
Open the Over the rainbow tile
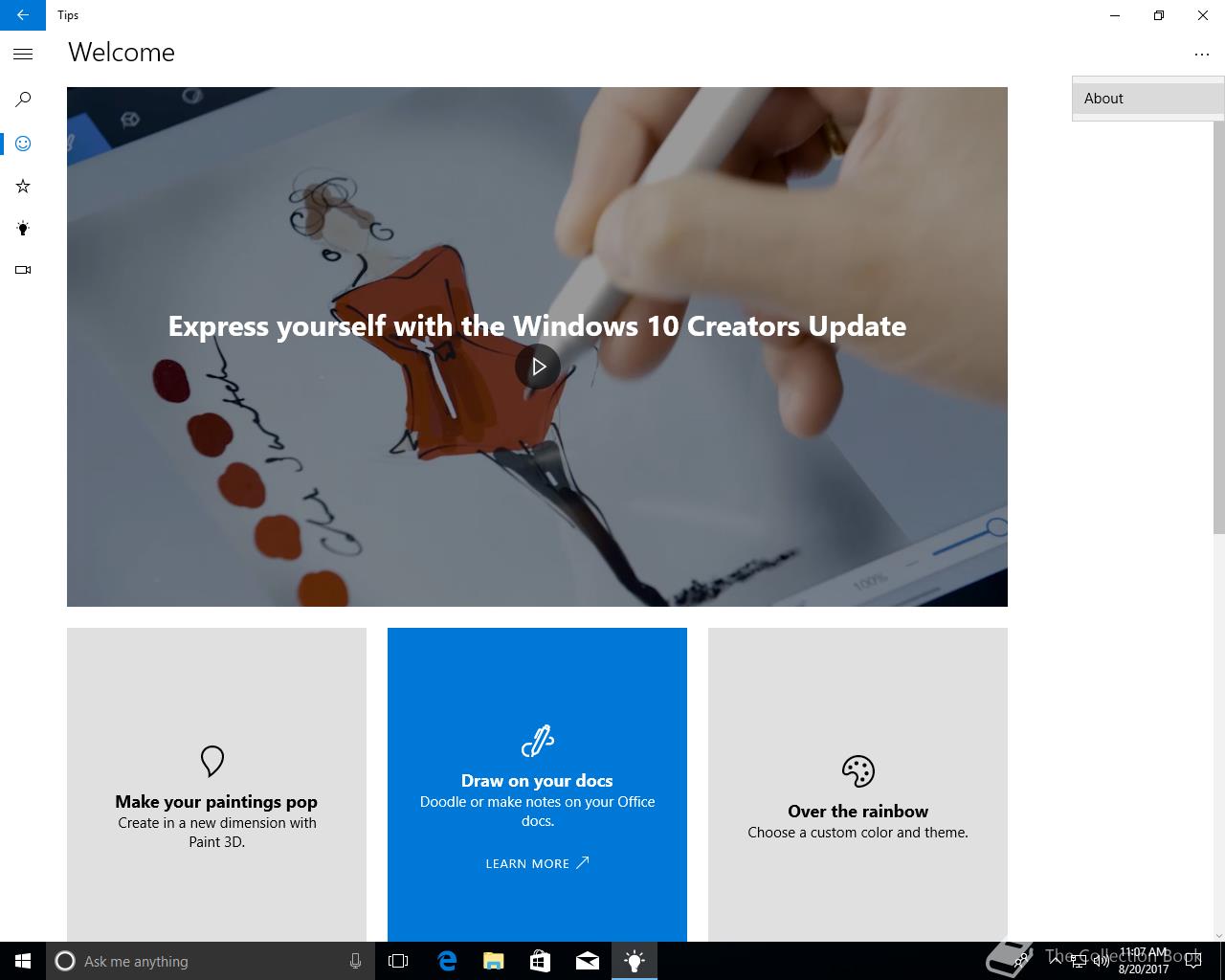tap(857, 785)
